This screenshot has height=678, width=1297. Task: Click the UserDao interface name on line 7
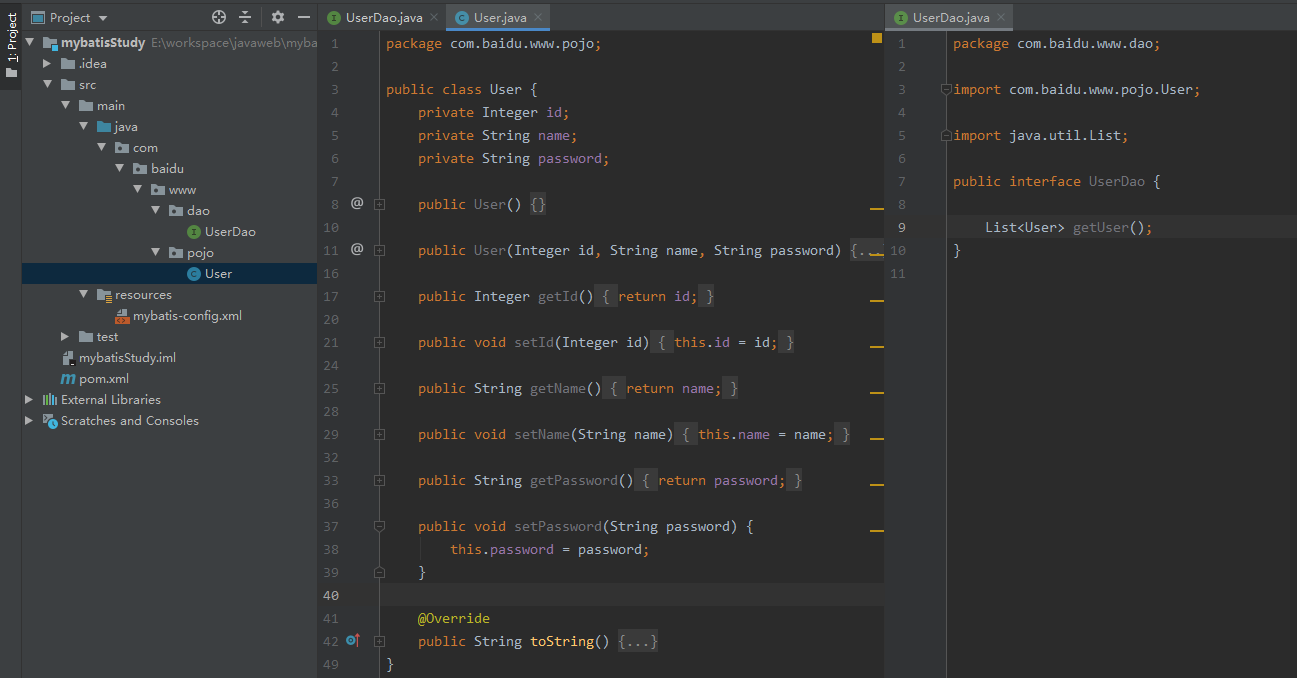pyautogui.click(x=1116, y=181)
